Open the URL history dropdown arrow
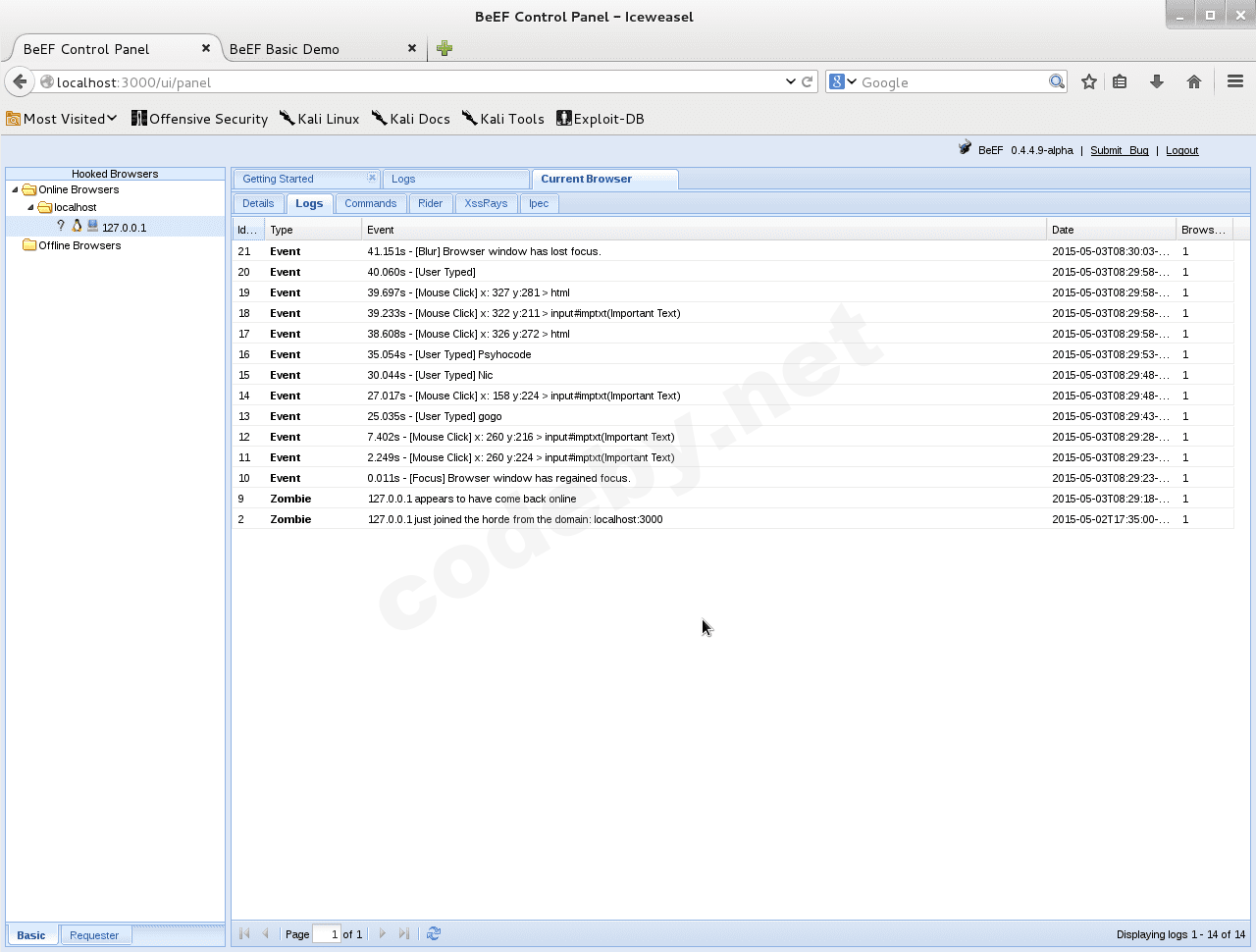This screenshot has width=1256, height=952. [x=791, y=81]
